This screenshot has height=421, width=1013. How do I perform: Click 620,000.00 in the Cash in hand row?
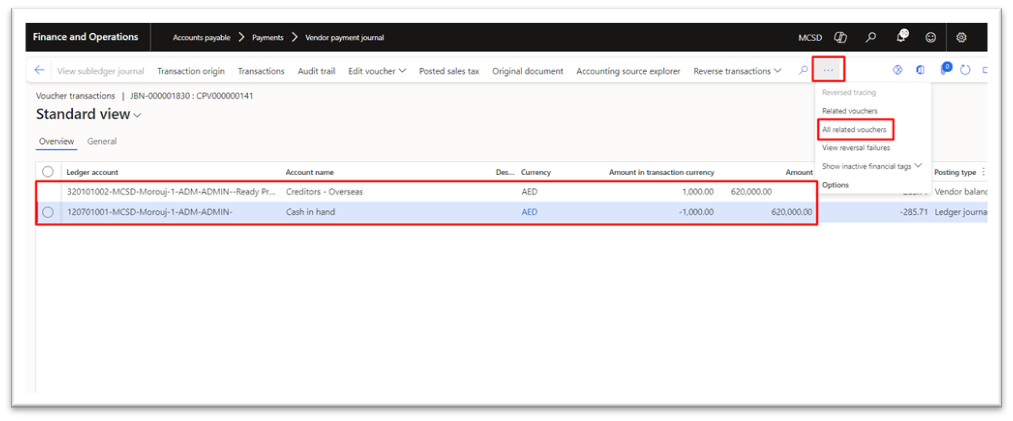[792, 212]
